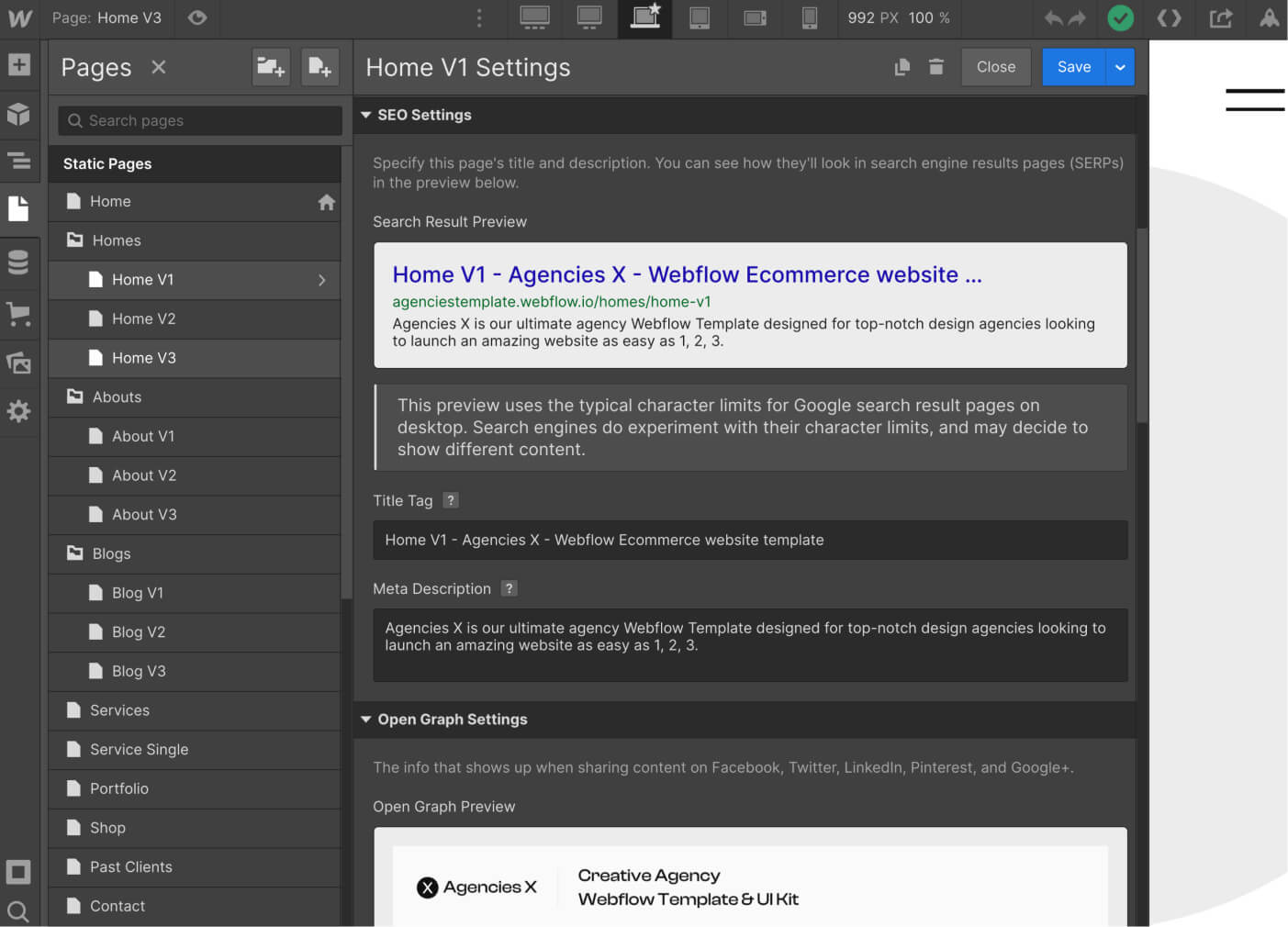Switch to mobile portrait breakpoint
Image resolution: width=1288 pixels, height=927 pixels.
(x=810, y=18)
